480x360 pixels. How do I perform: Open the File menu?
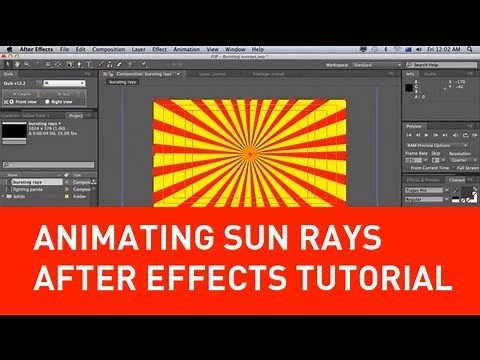click(x=64, y=49)
